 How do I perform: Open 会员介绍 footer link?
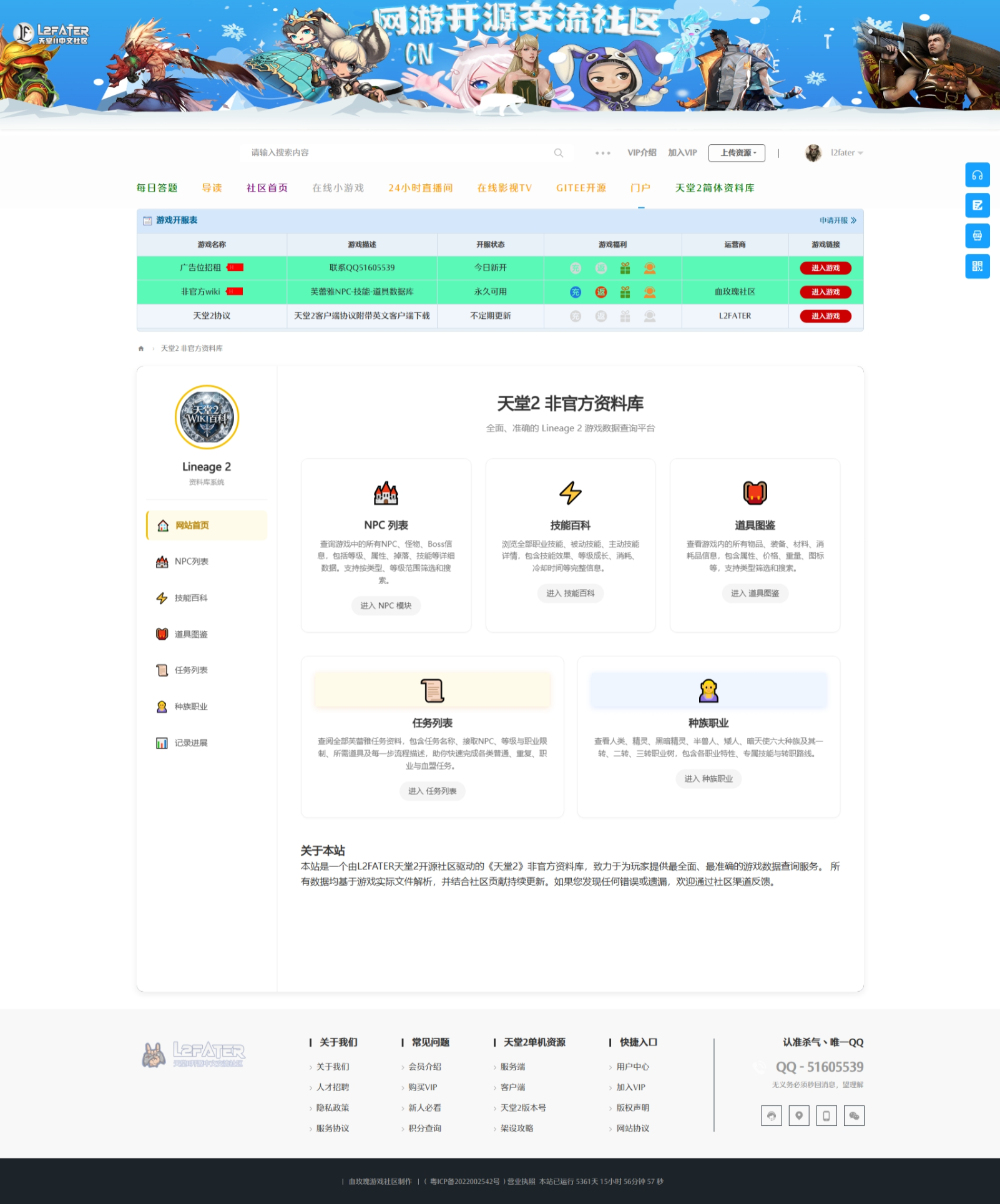coord(424,1067)
